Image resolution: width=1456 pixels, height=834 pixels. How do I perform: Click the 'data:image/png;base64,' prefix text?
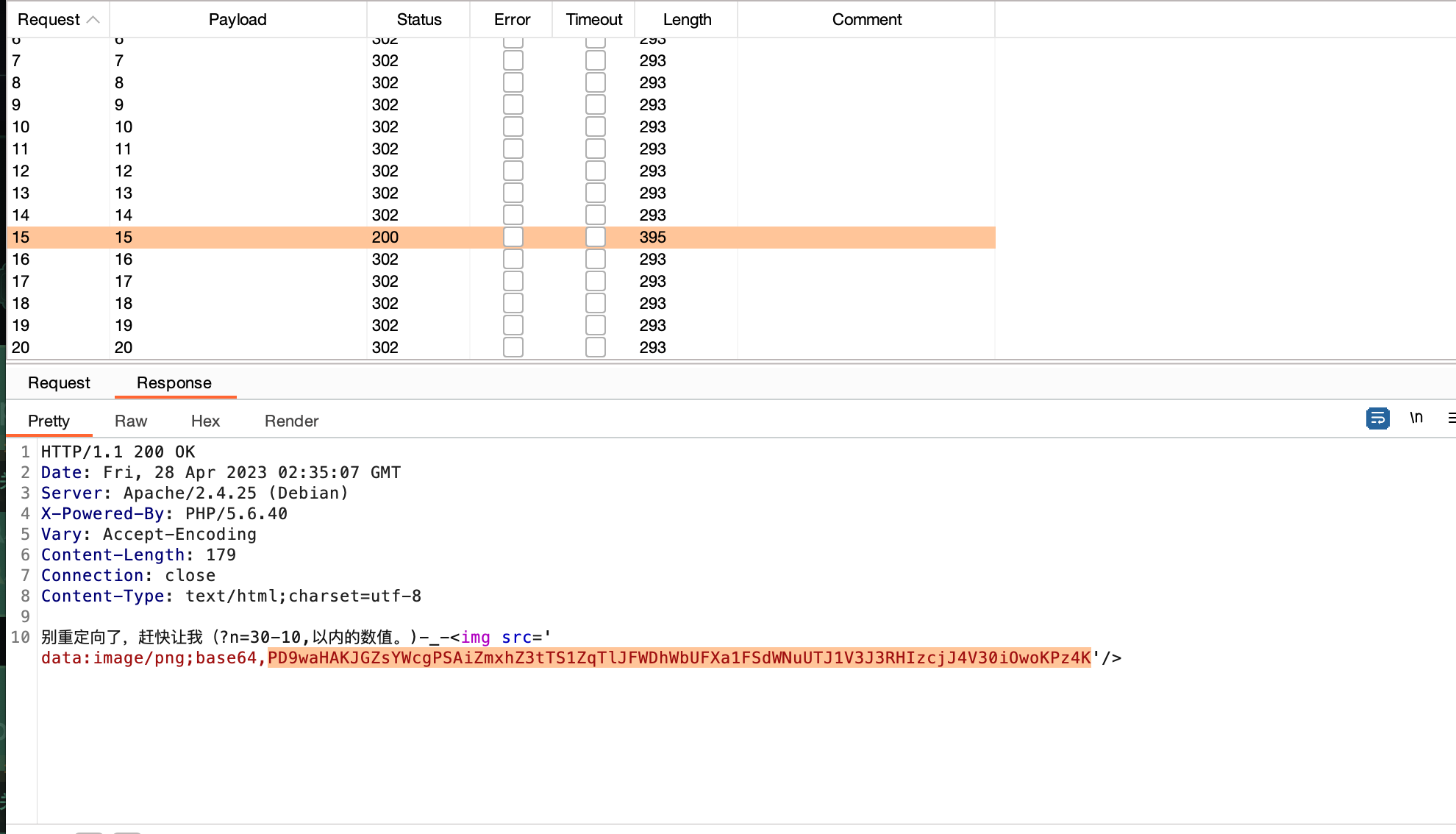(x=154, y=657)
